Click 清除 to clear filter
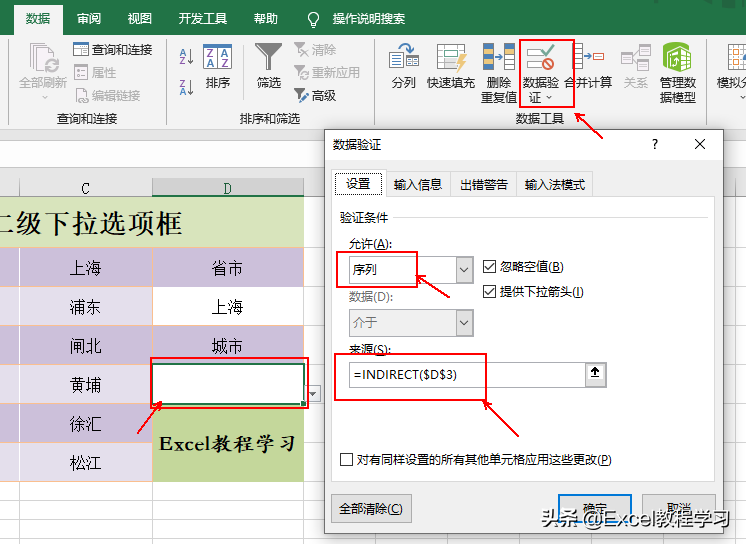 (315, 49)
